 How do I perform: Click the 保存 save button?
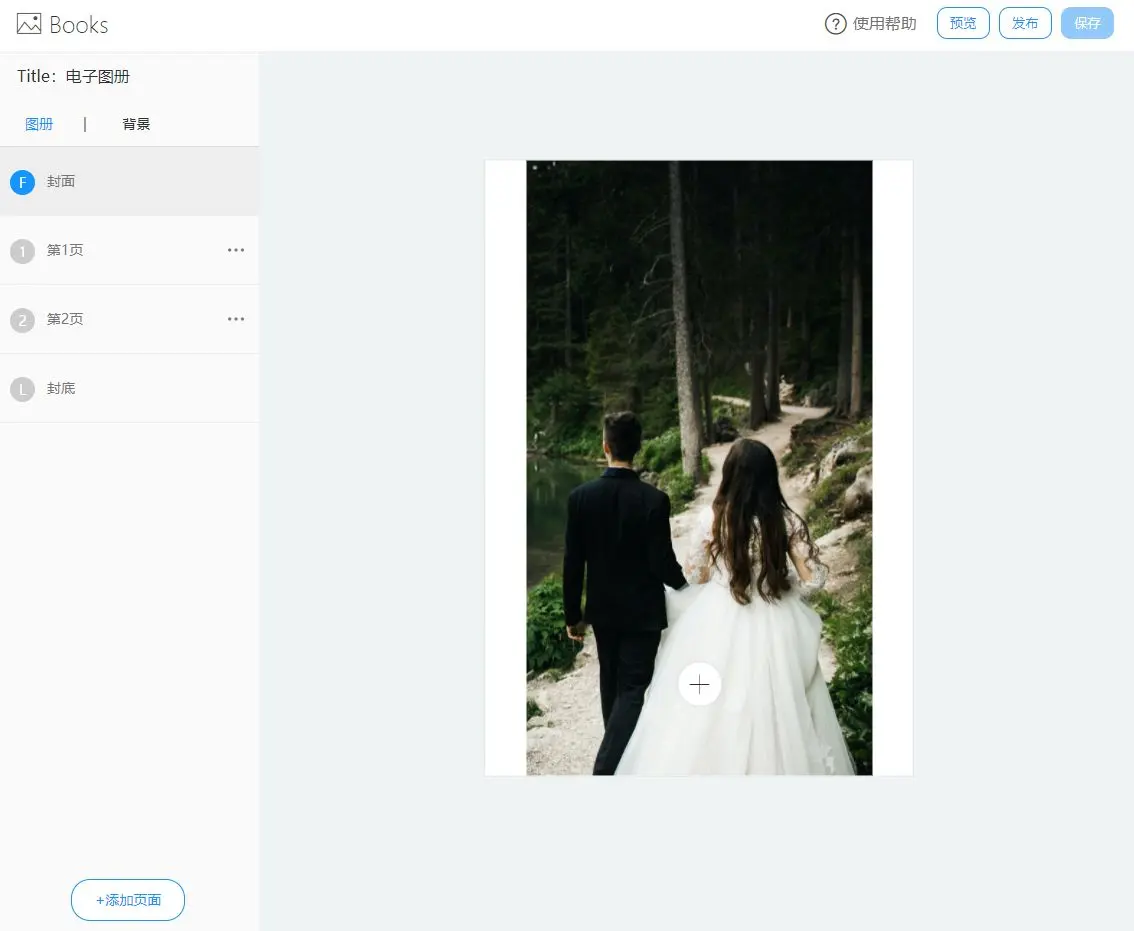coord(1087,23)
